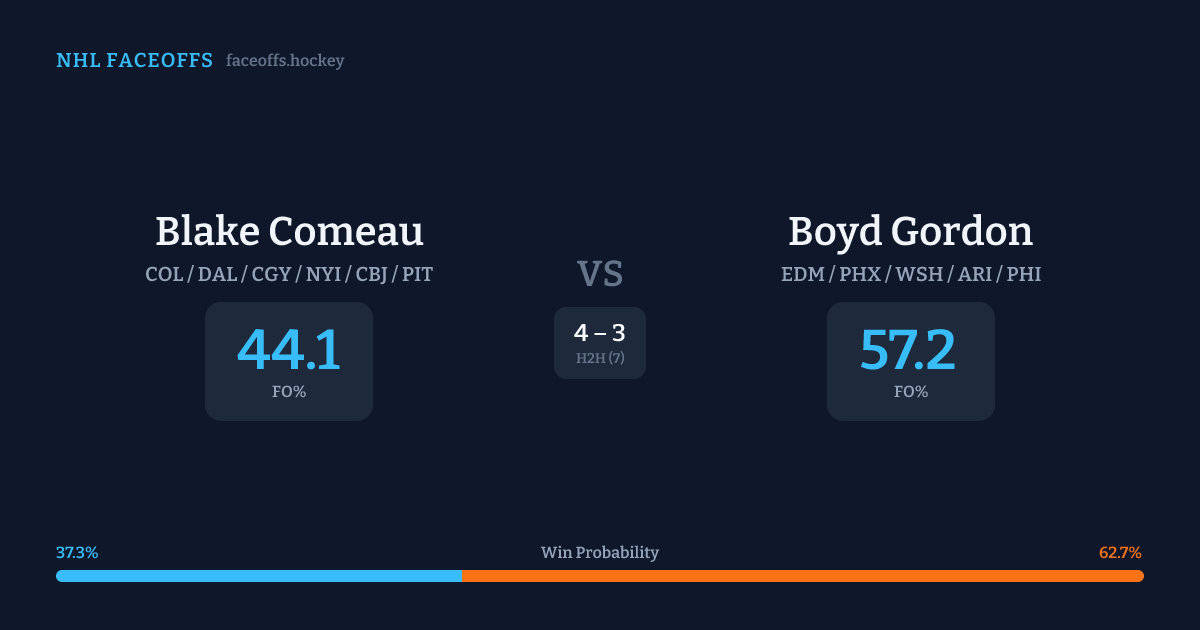Click the Win Probability label

click(600, 552)
